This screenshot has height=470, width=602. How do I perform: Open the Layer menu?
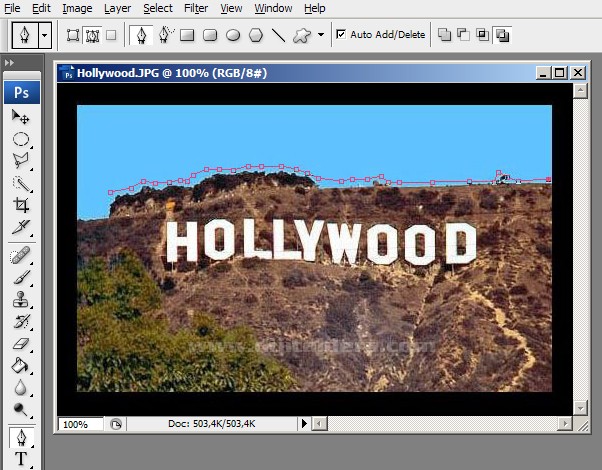point(117,8)
